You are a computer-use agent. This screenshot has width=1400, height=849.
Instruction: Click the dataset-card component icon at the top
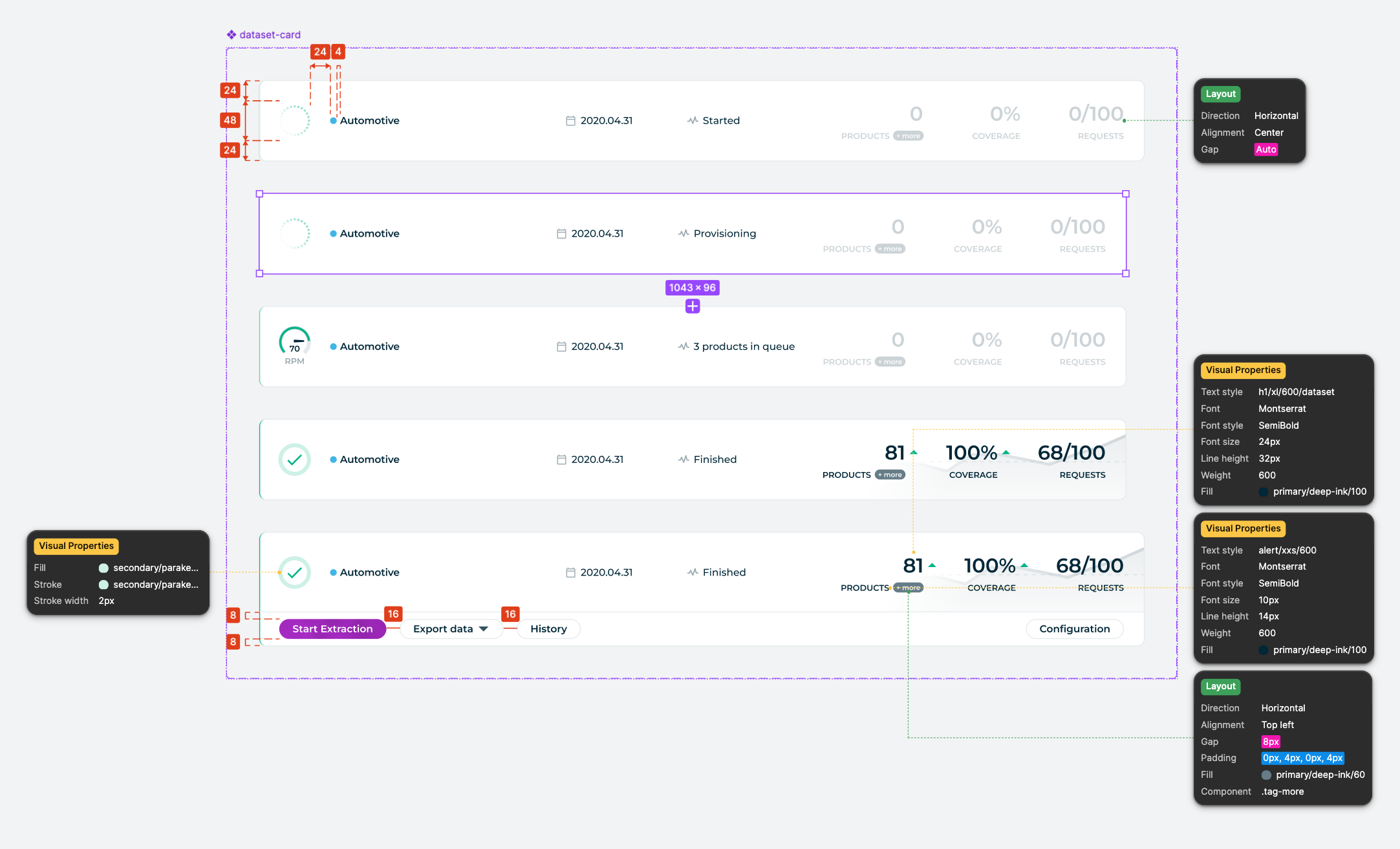[231, 35]
